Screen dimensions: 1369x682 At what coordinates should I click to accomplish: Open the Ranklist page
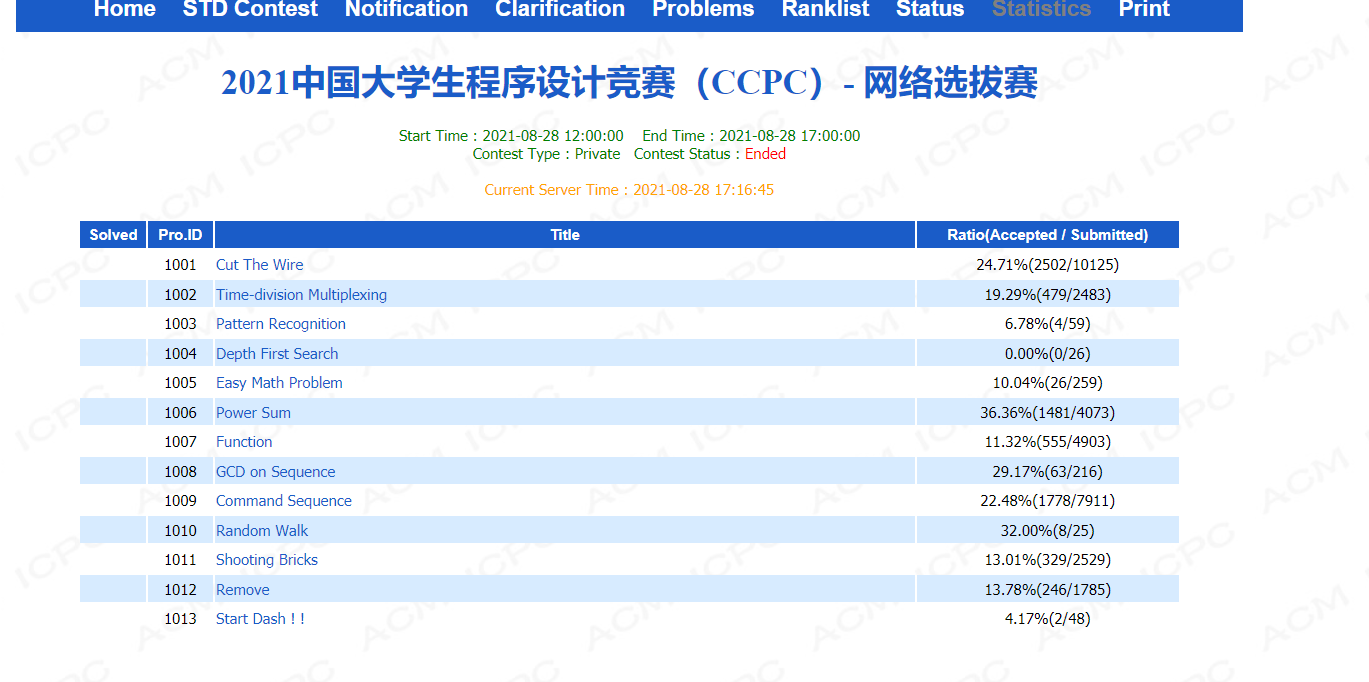coord(825,10)
